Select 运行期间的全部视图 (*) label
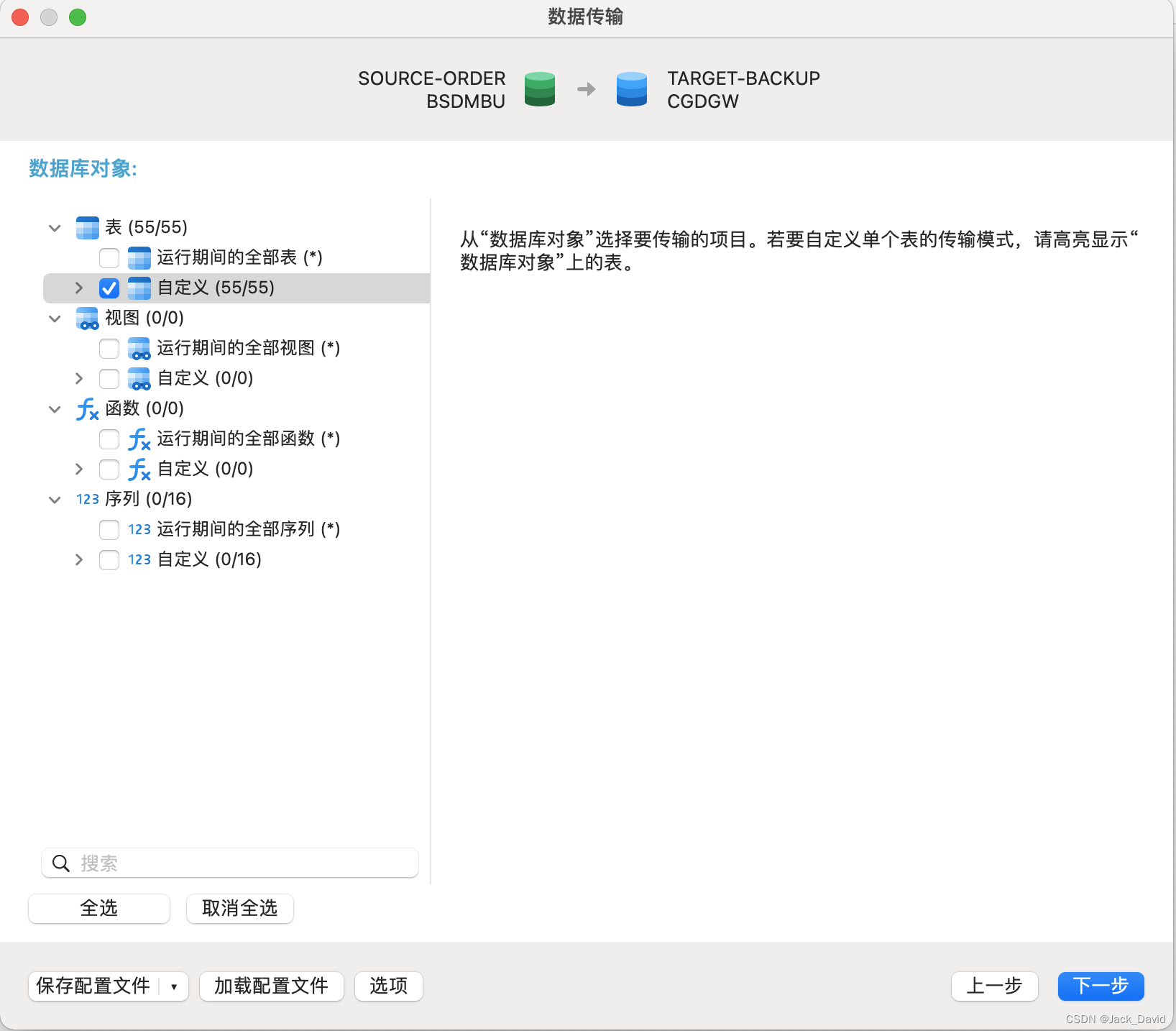The width and height of the screenshot is (1176, 1031). (249, 348)
